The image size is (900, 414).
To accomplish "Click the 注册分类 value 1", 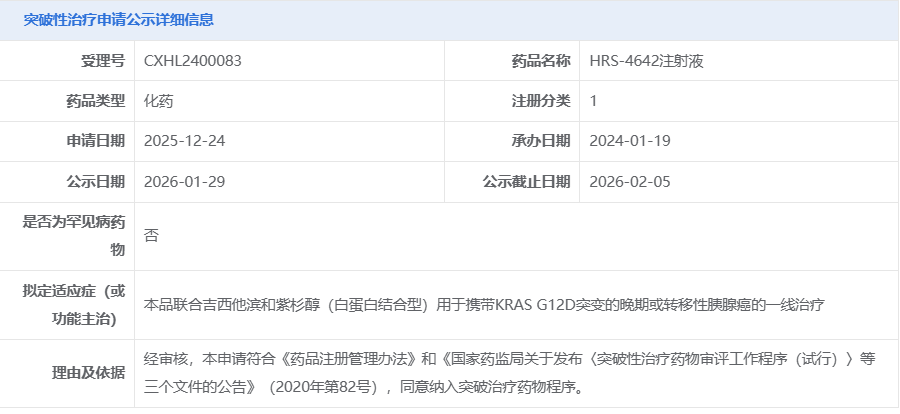I will pyautogui.click(x=594, y=100).
